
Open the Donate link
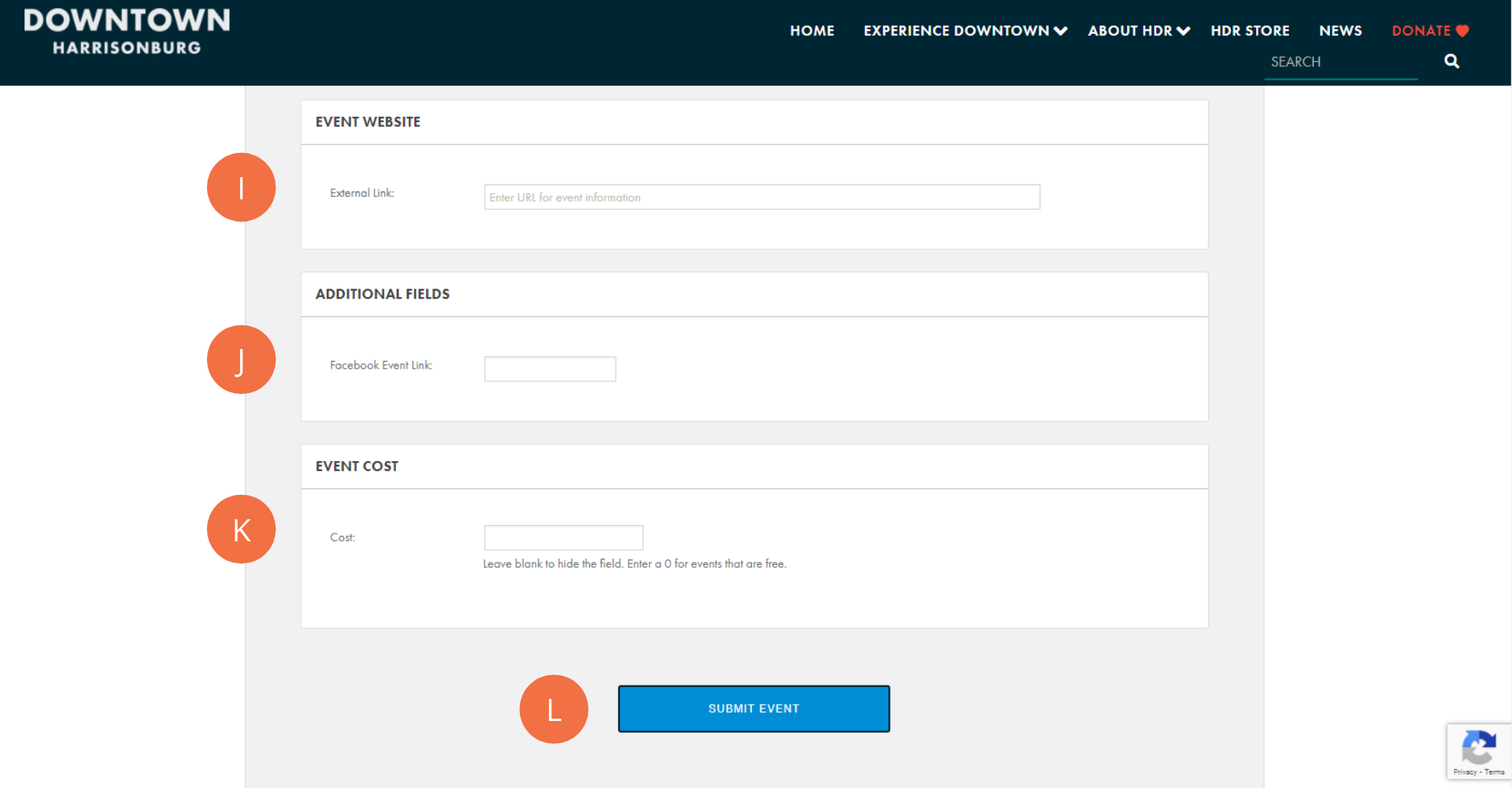(1421, 31)
